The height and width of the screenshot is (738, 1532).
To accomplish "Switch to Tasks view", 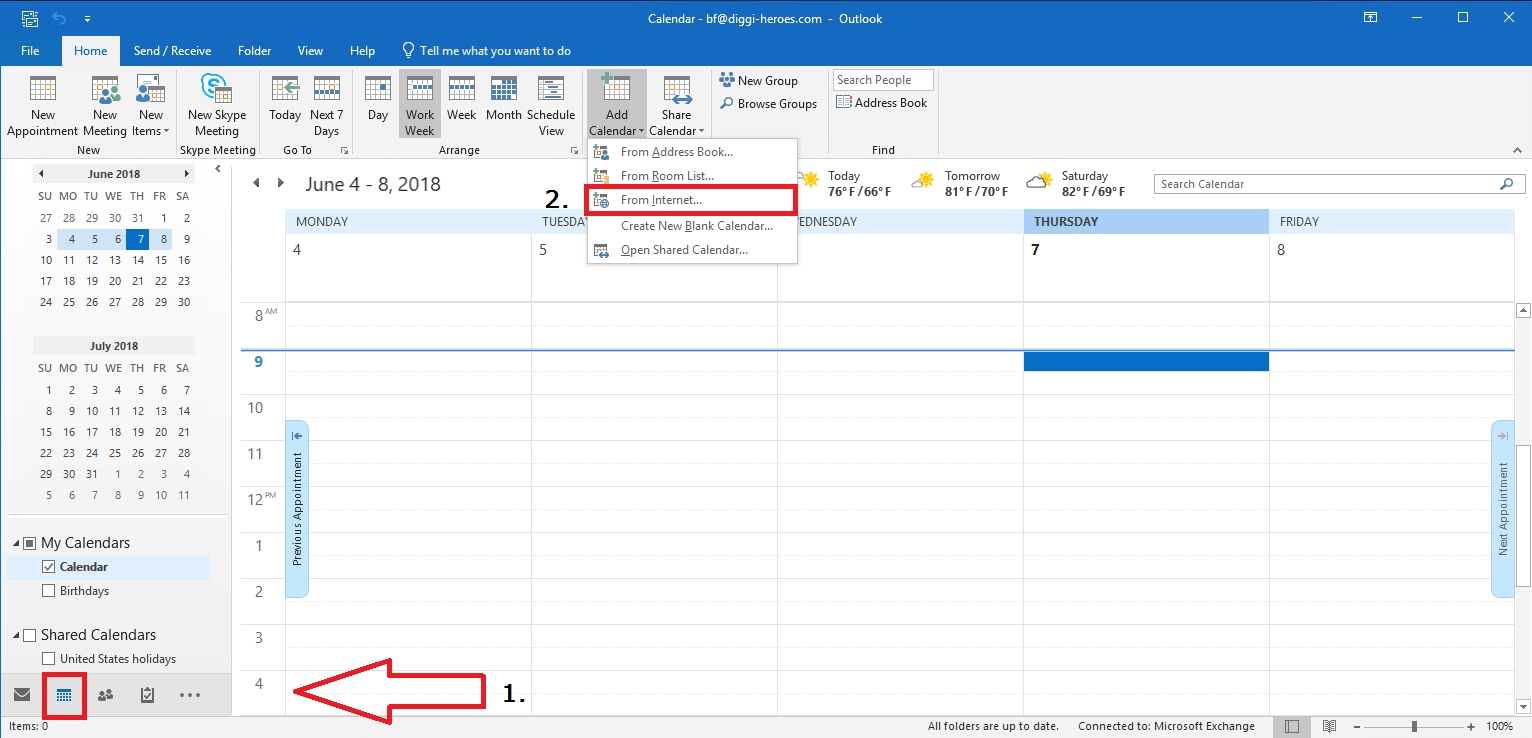I will [147, 695].
